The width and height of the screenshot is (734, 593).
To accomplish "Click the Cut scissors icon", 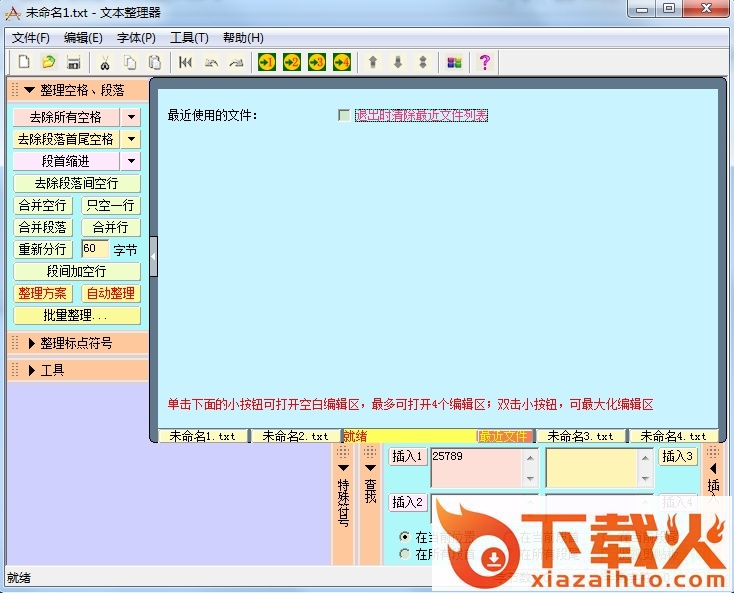I will 104,62.
